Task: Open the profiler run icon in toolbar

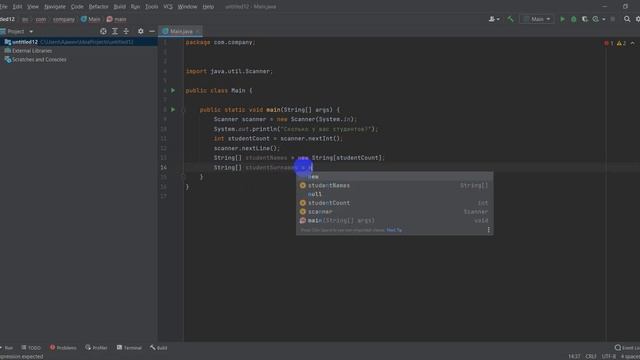Action: coord(596,19)
